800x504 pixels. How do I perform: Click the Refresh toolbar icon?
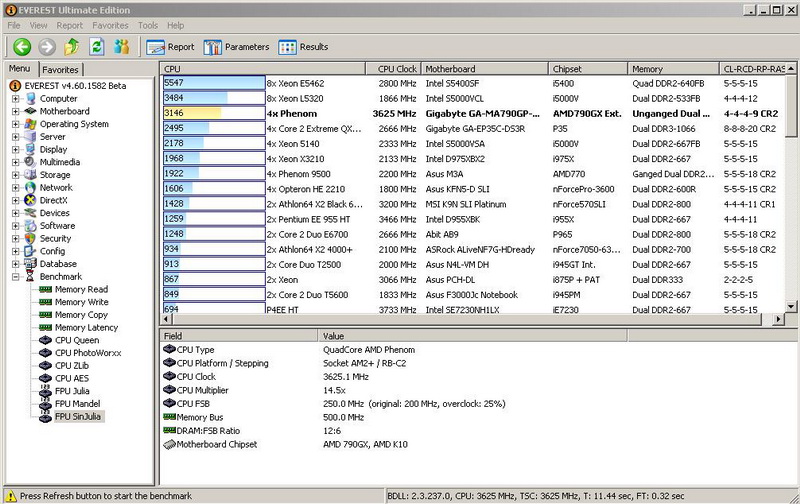point(96,47)
